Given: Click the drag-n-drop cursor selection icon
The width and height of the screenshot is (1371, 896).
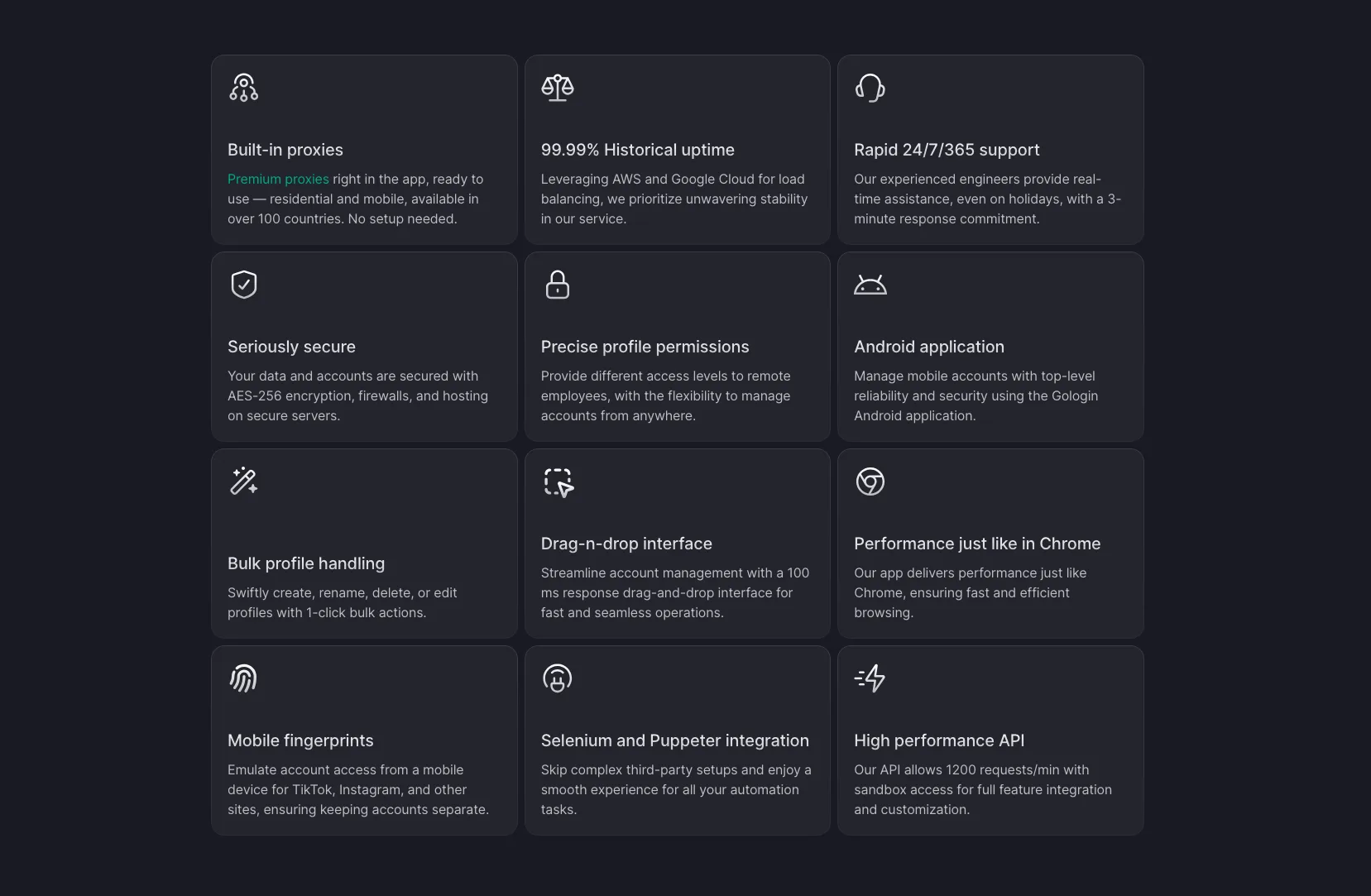Looking at the screenshot, I should (x=558, y=482).
